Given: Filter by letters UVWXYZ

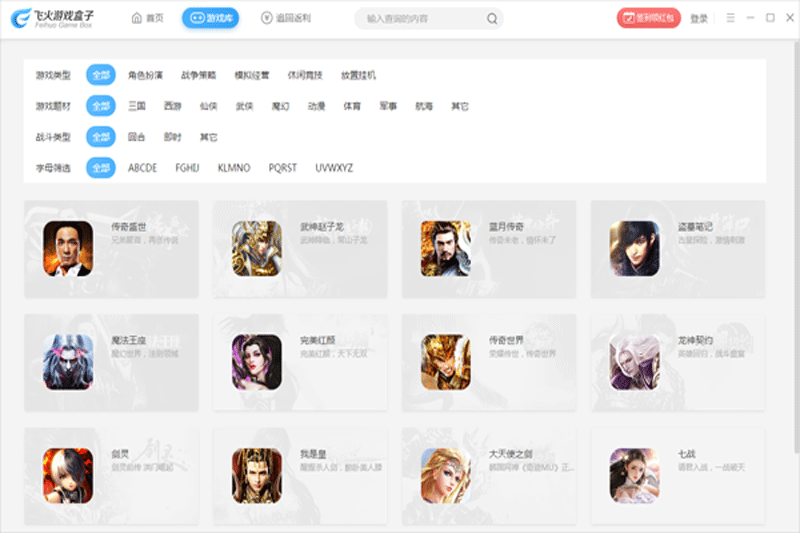Looking at the screenshot, I should coord(334,168).
